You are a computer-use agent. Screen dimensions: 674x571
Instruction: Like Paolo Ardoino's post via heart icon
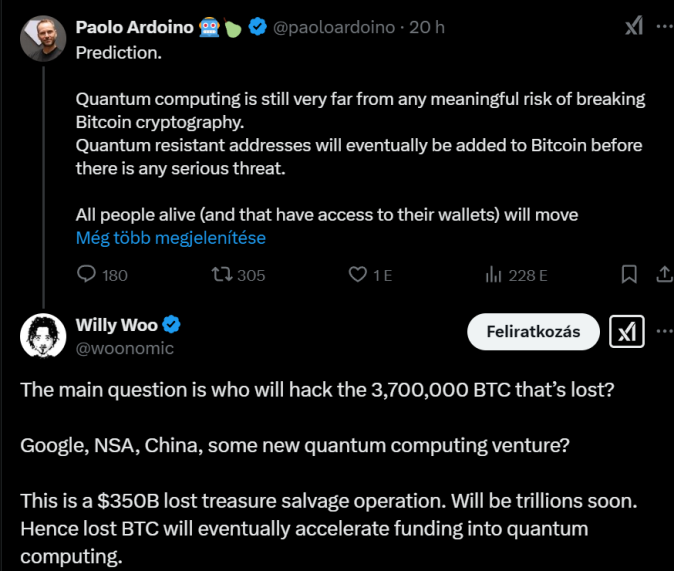click(x=357, y=274)
